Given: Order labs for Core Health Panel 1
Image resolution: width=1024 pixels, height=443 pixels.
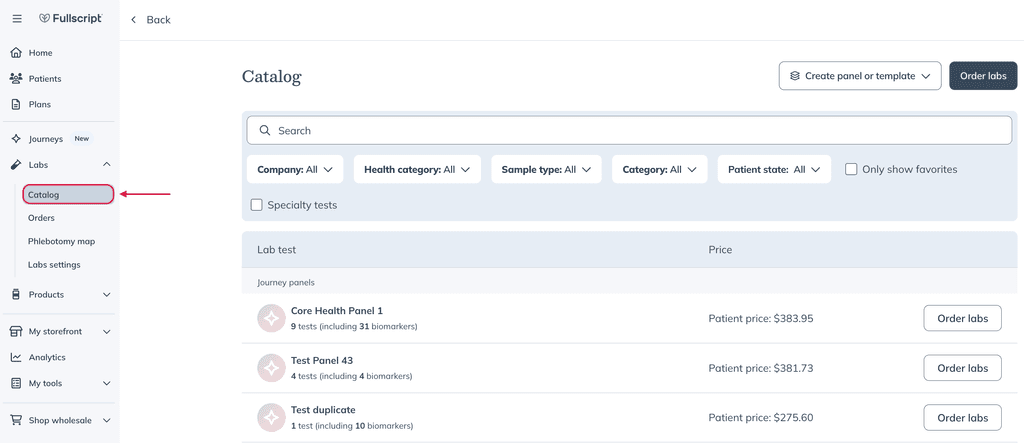Looking at the screenshot, I should pos(963,318).
